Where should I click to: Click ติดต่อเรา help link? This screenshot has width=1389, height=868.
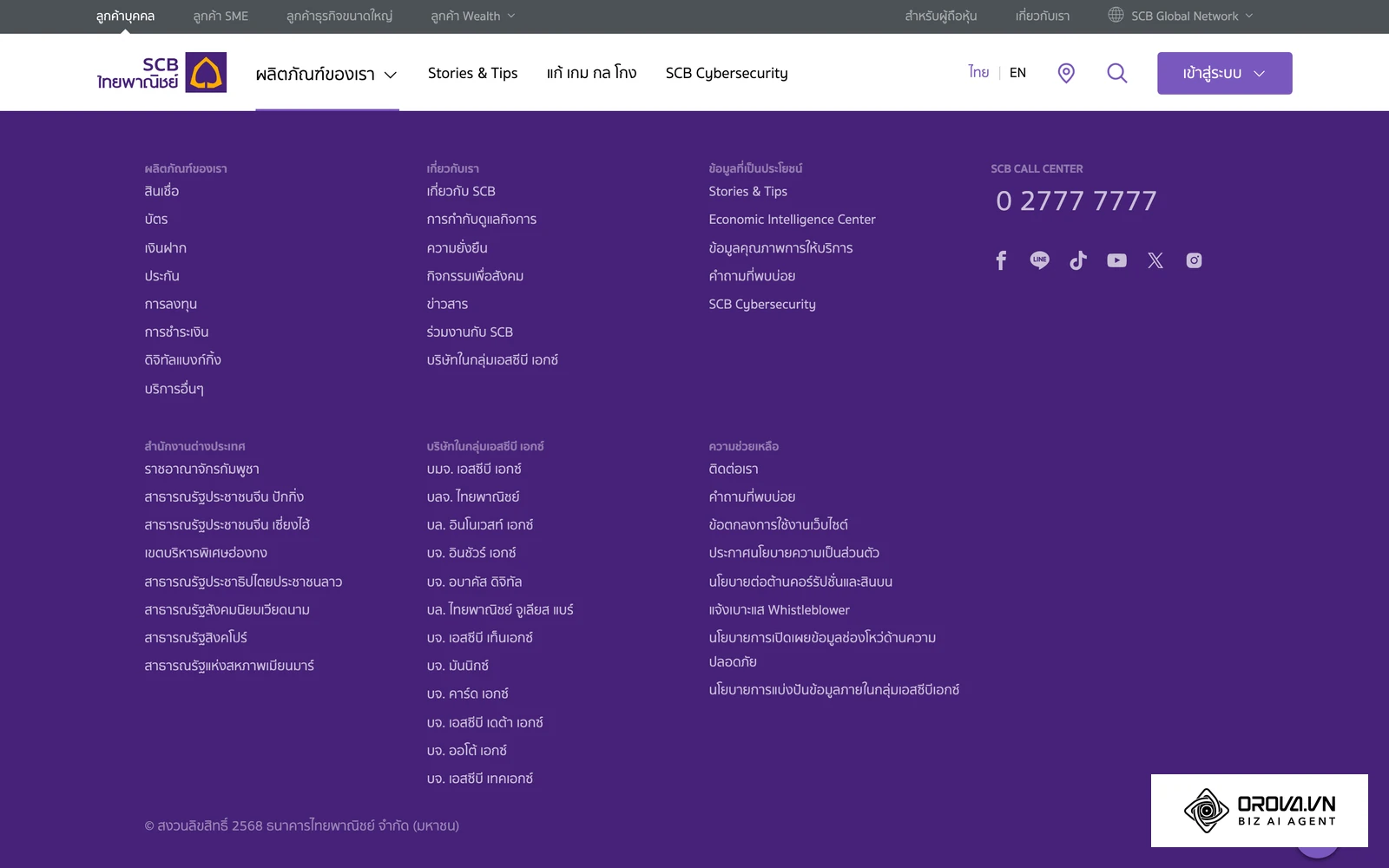point(734,469)
